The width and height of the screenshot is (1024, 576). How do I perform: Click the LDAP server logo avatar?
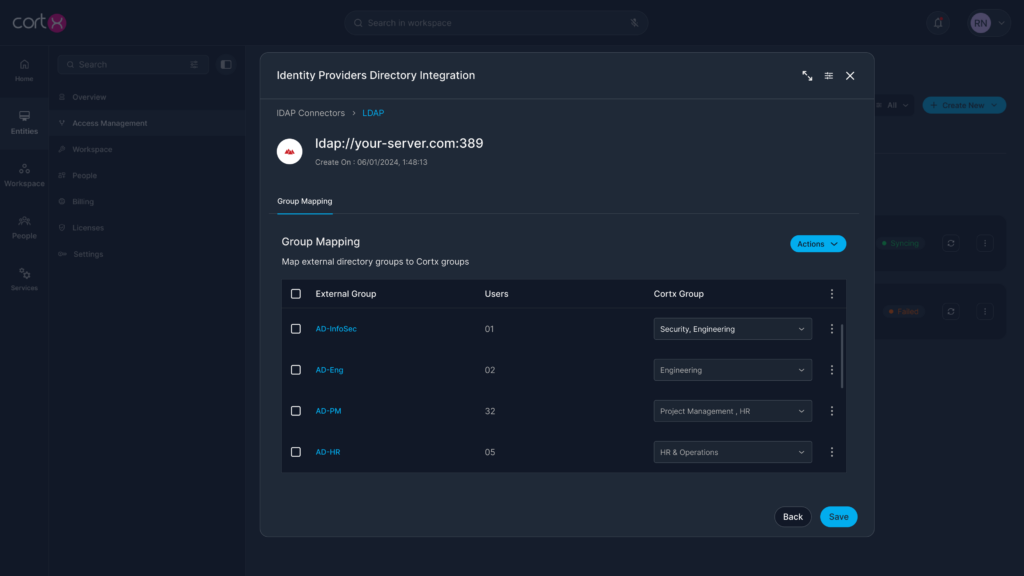coord(290,151)
